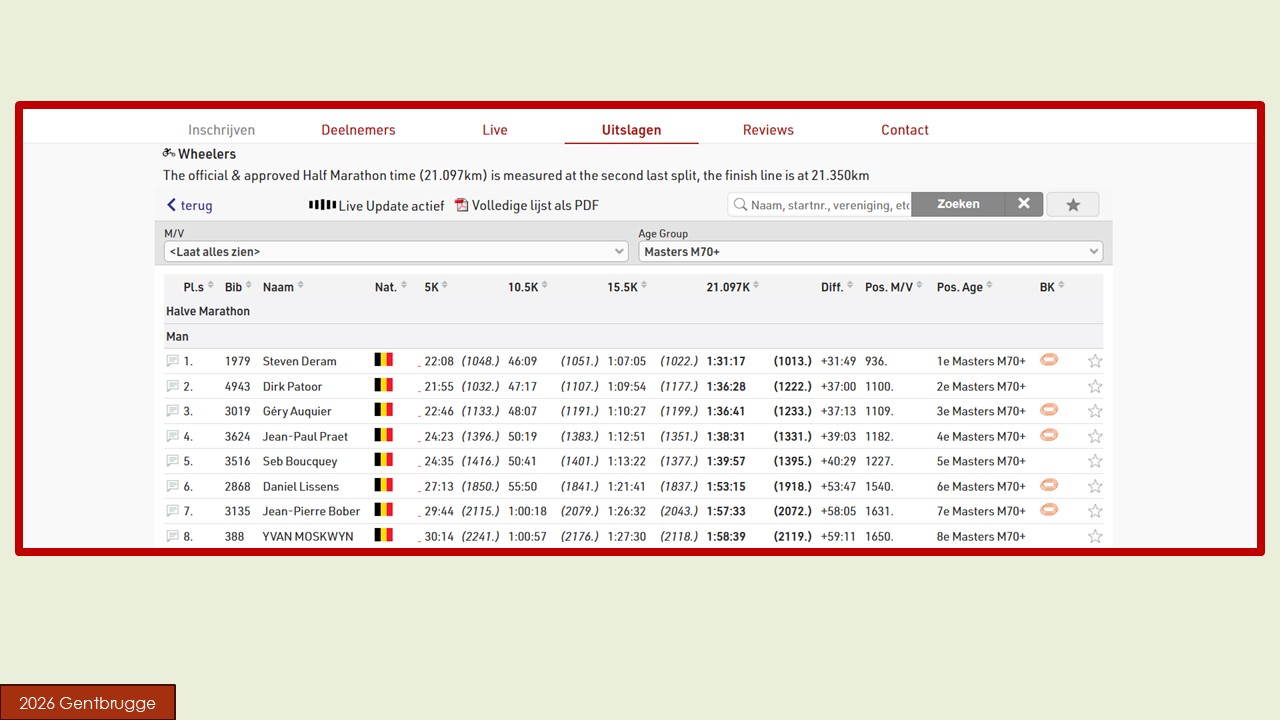Go to the Inschrijven tab

tap(221, 130)
